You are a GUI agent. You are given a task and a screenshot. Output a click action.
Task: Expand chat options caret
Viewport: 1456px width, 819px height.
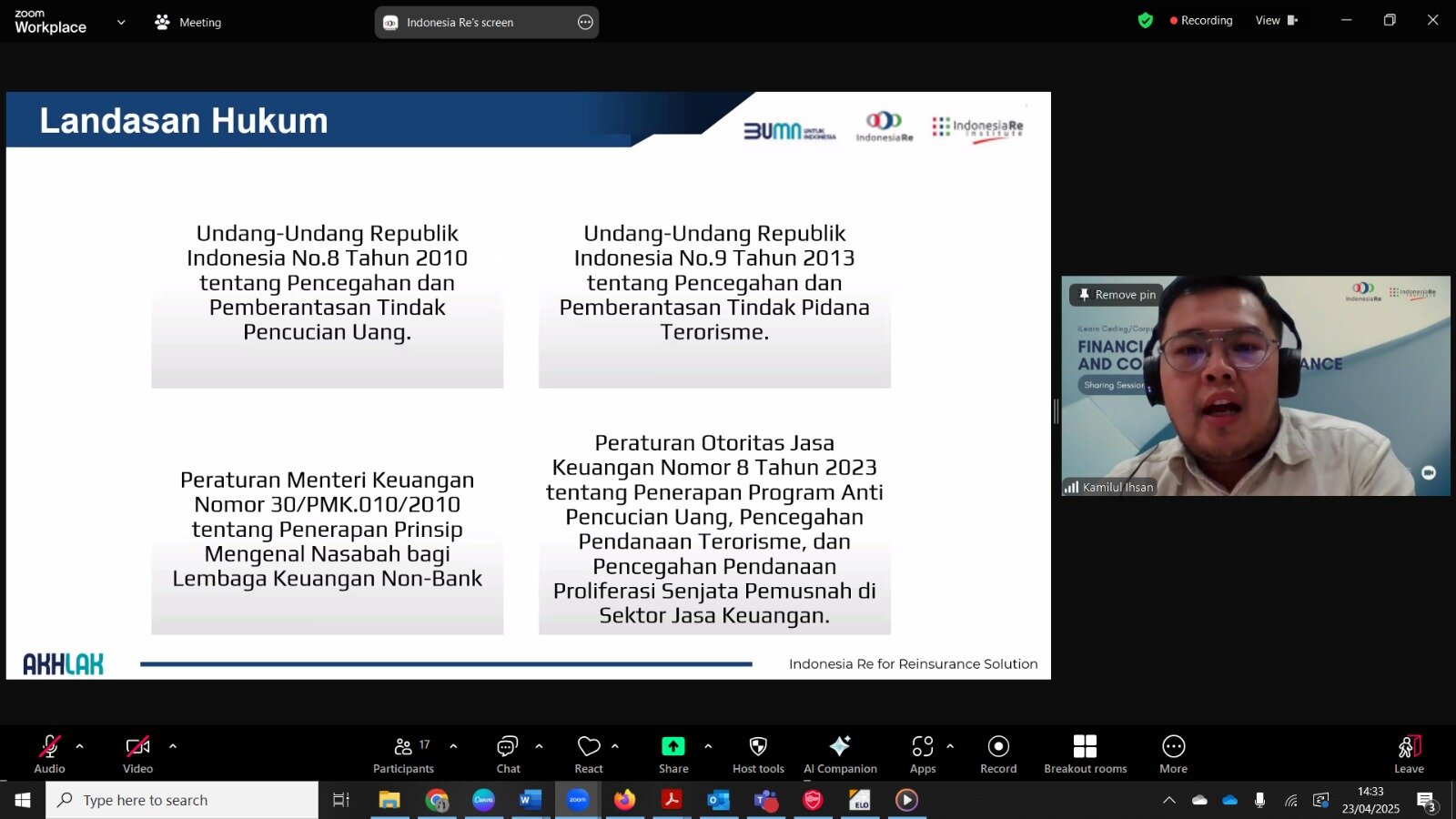pyautogui.click(x=539, y=746)
